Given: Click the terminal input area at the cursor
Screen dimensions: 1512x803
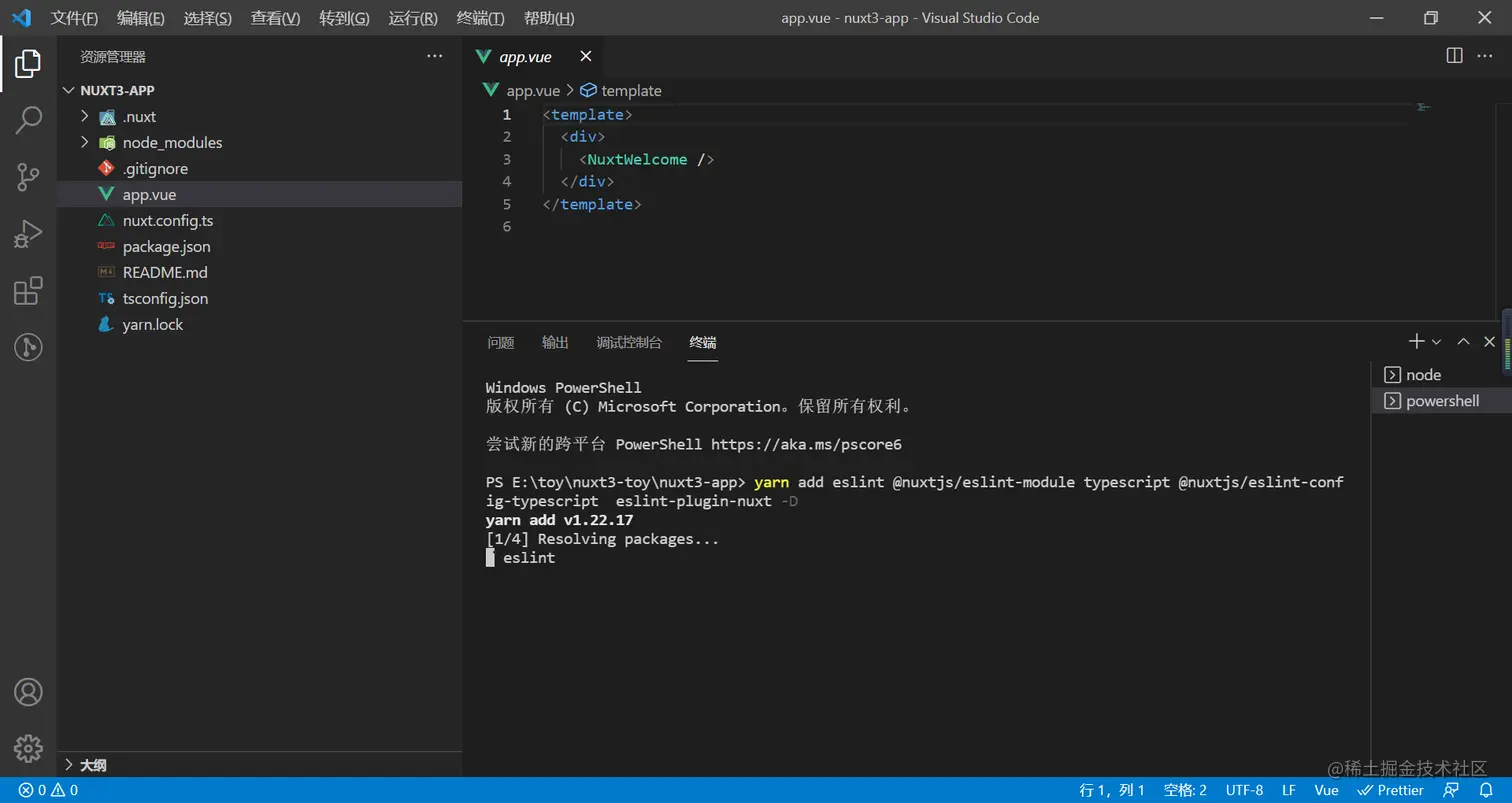Looking at the screenshot, I should 490,558.
